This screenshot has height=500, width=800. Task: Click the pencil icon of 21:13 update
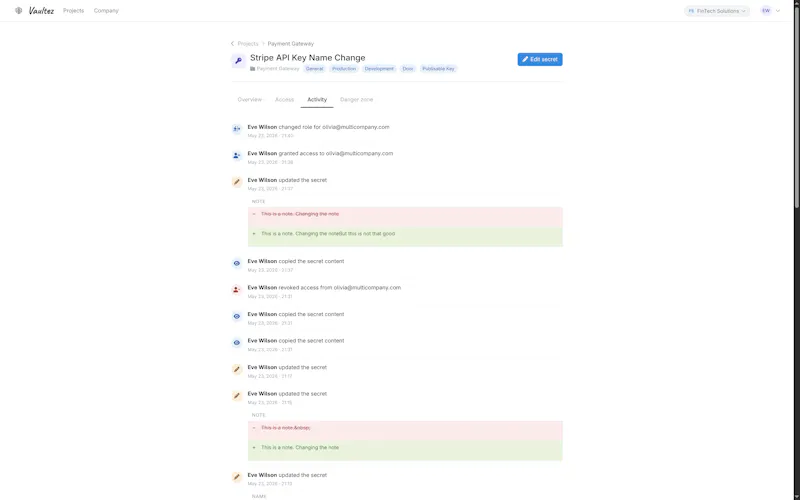(x=236, y=477)
